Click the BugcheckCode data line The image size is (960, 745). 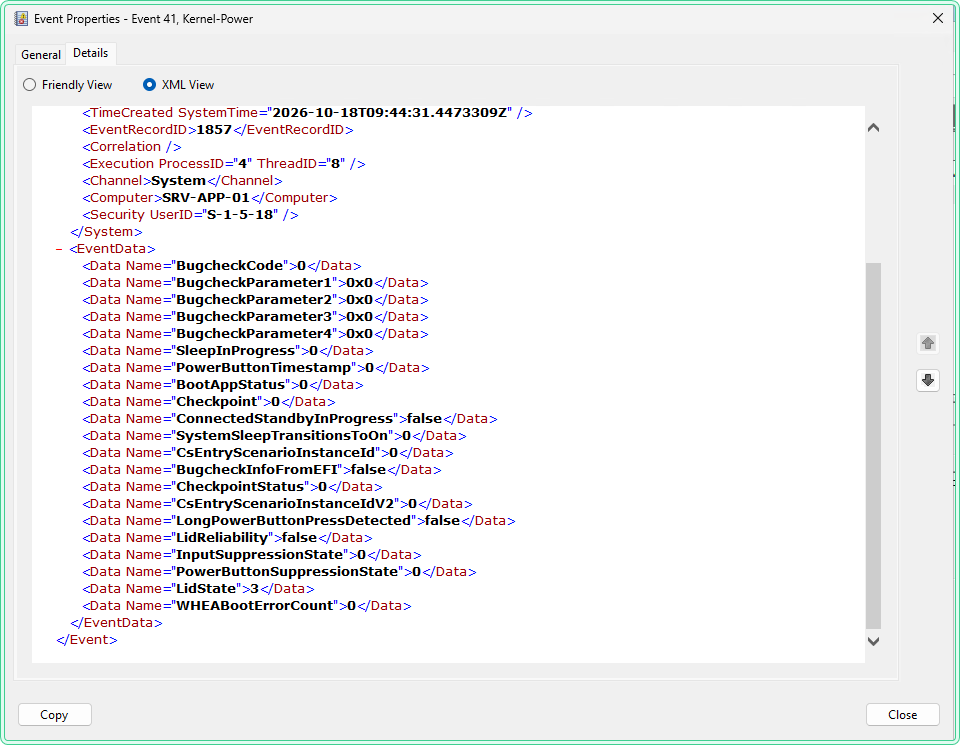point(222,266)
